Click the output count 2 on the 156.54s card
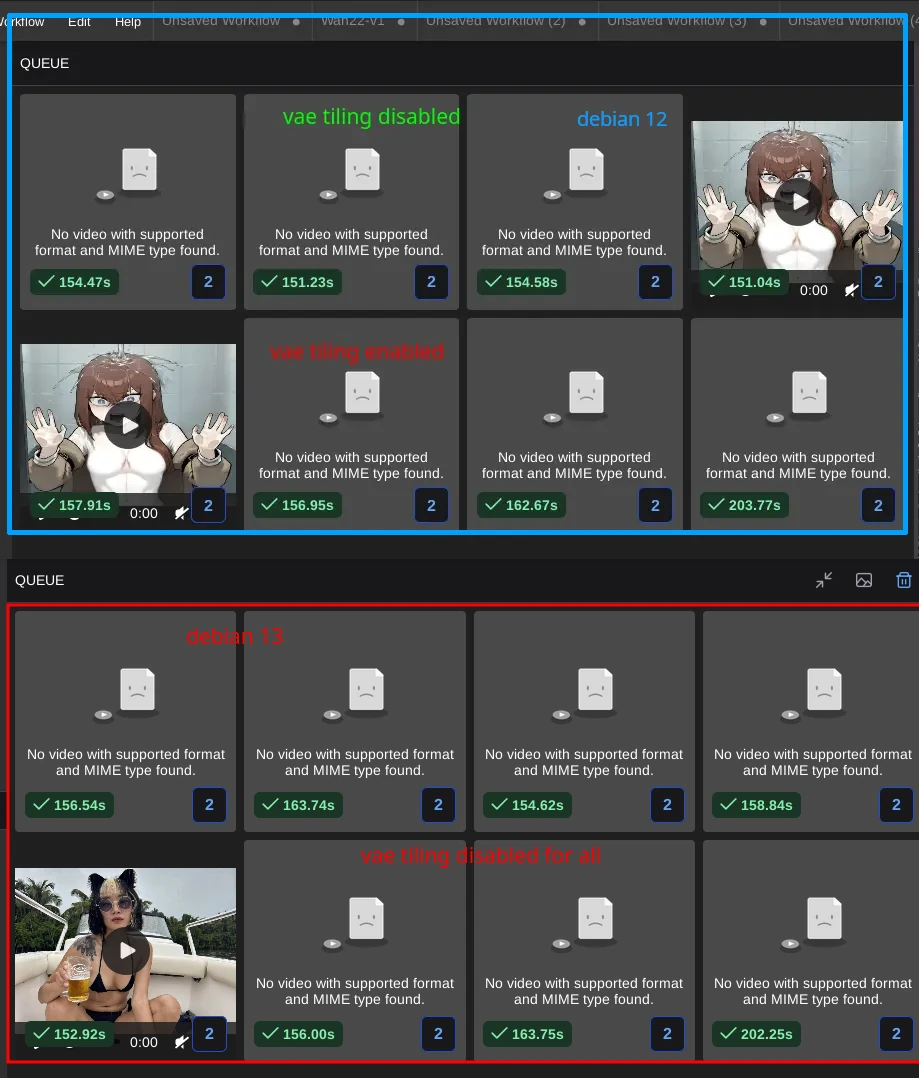The height and width of the screenshot is (1078, 919). 210,805
